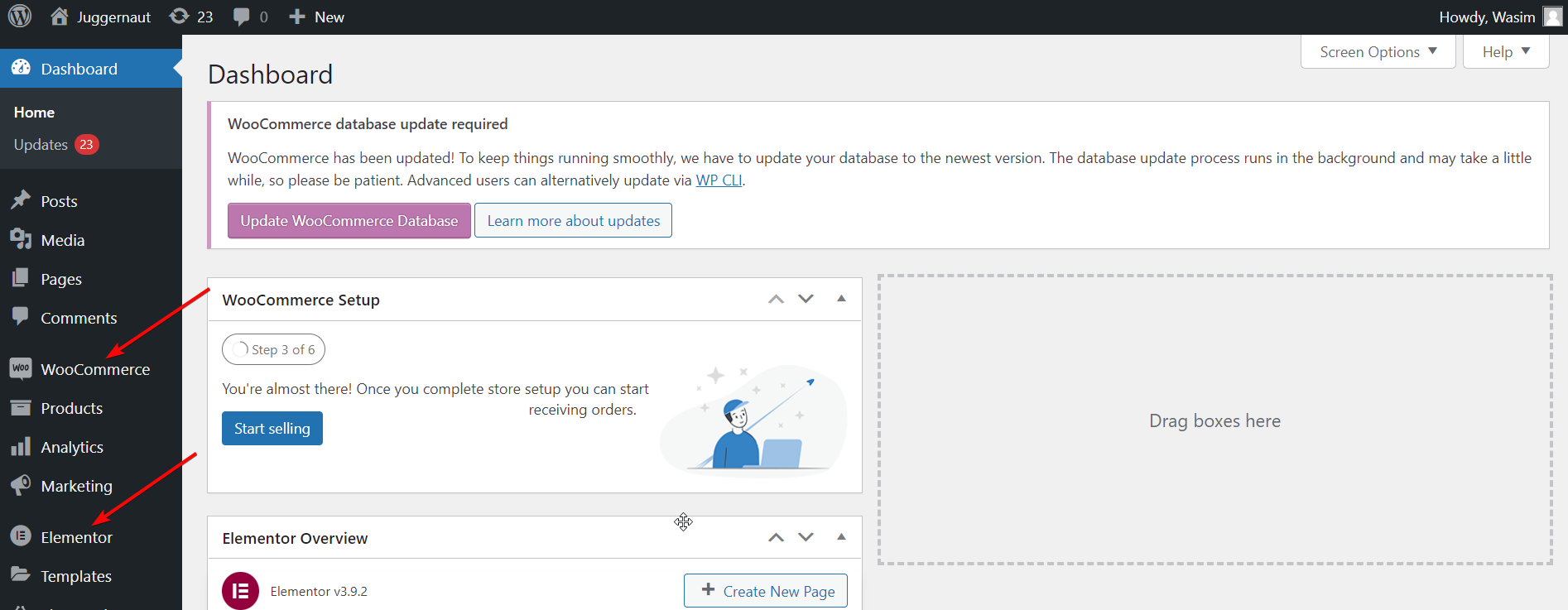
Task: Click the Elementor circle icon in sidebar
Action: [21, 536]
